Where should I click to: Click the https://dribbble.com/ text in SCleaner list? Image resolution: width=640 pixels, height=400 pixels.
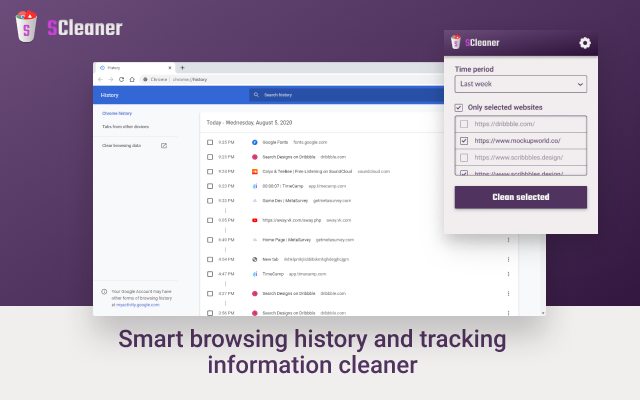504,124
